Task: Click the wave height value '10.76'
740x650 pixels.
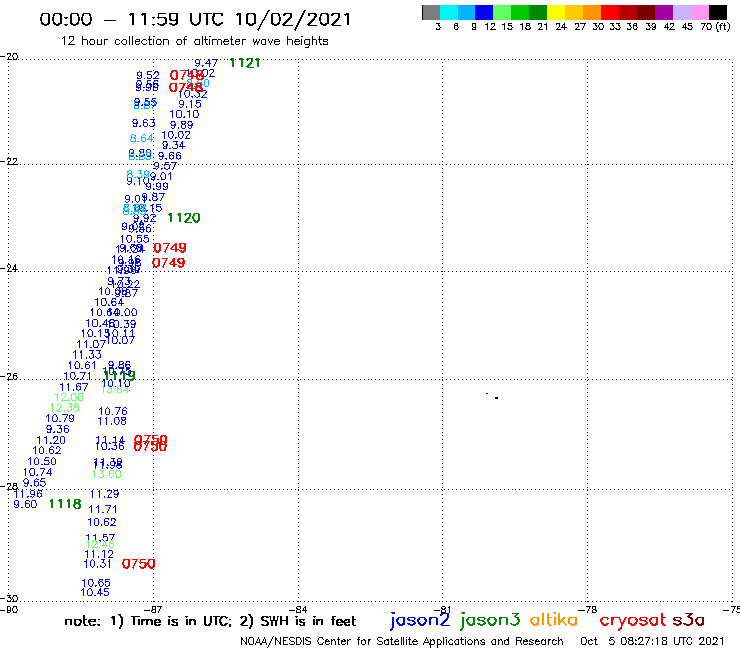Action: (113, 411)
